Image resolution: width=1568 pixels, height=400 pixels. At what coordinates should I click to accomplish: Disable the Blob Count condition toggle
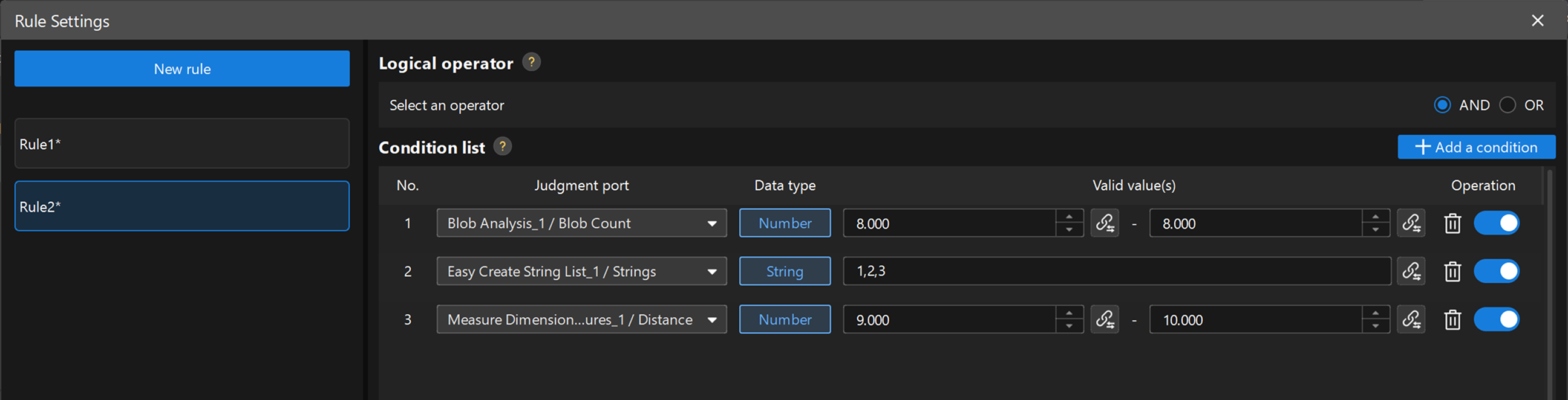[x=1496, y=223]
